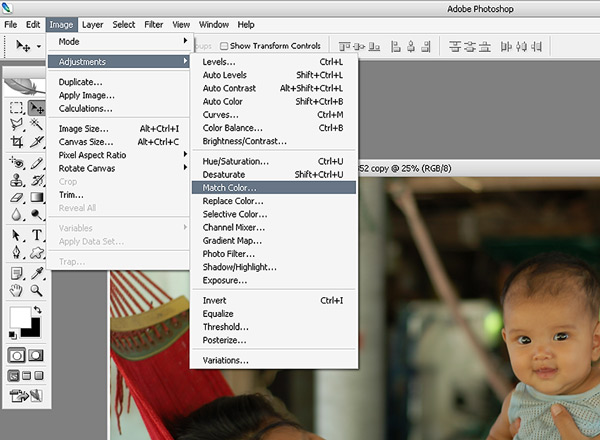Screen dimensions: 600x440
Task: Switch to Standard Mode editing
Action: click(x=16, y=355)
